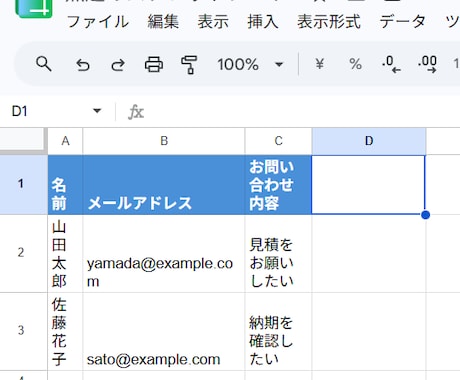
Task: Redo the last action
Action: click(118, 64)
